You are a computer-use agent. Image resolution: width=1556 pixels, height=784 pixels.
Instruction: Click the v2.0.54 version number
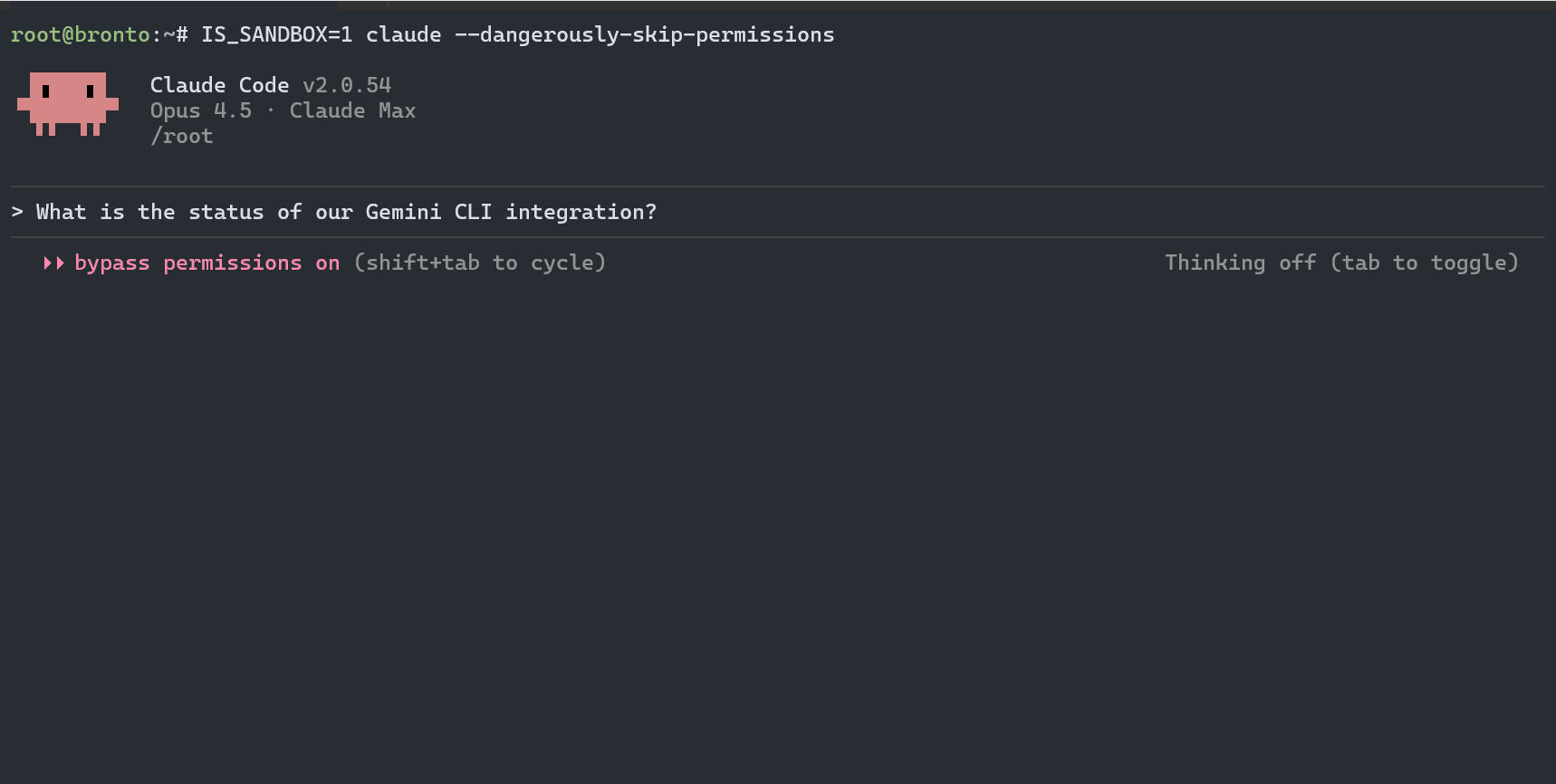tap(346, 85)
